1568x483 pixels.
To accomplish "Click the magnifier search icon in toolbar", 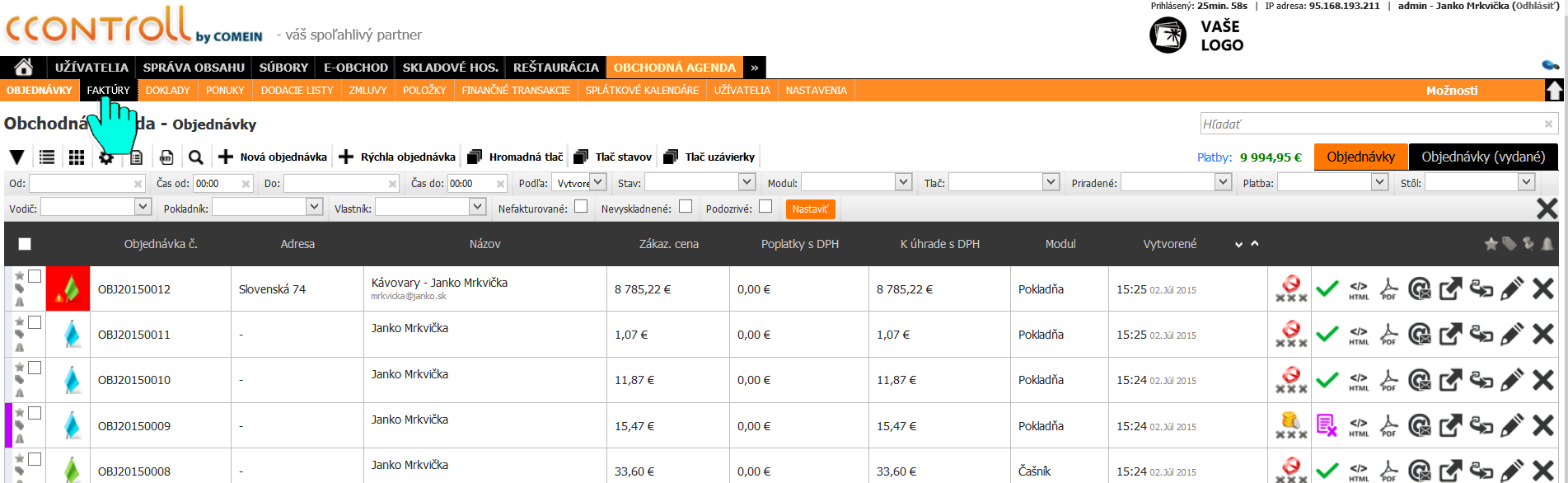I will coord(195,157).
